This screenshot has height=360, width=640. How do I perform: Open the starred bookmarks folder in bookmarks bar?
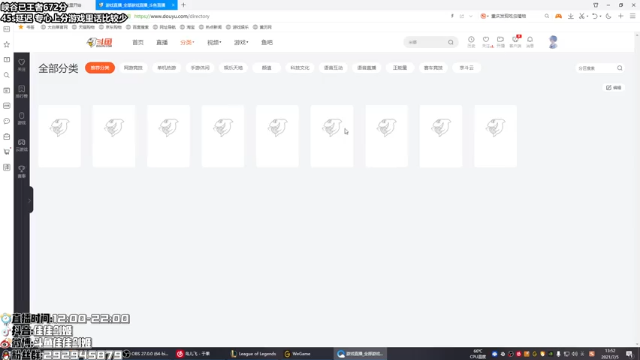tap(27, 27)
